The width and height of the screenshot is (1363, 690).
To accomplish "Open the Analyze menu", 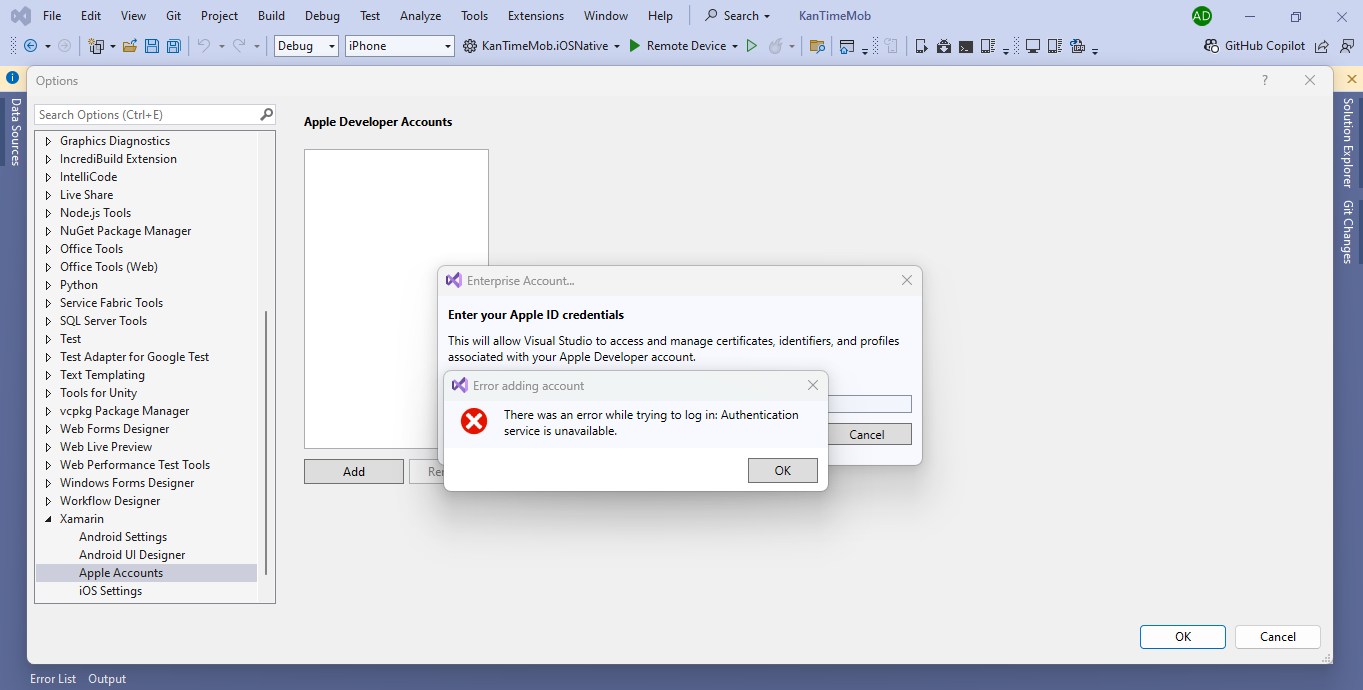I will click(420, 16).
